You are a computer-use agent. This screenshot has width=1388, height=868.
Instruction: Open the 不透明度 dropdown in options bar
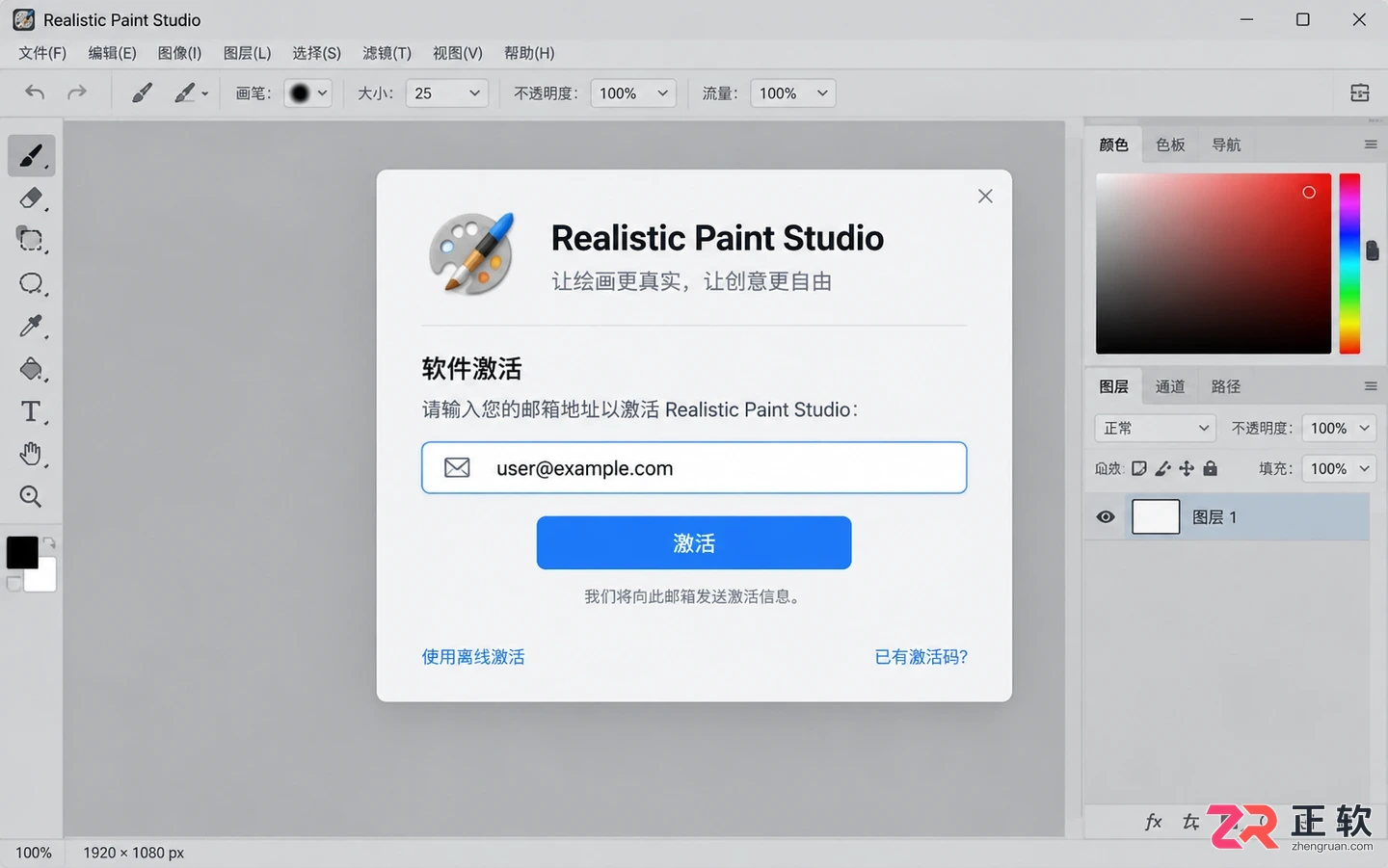[633, 93]
